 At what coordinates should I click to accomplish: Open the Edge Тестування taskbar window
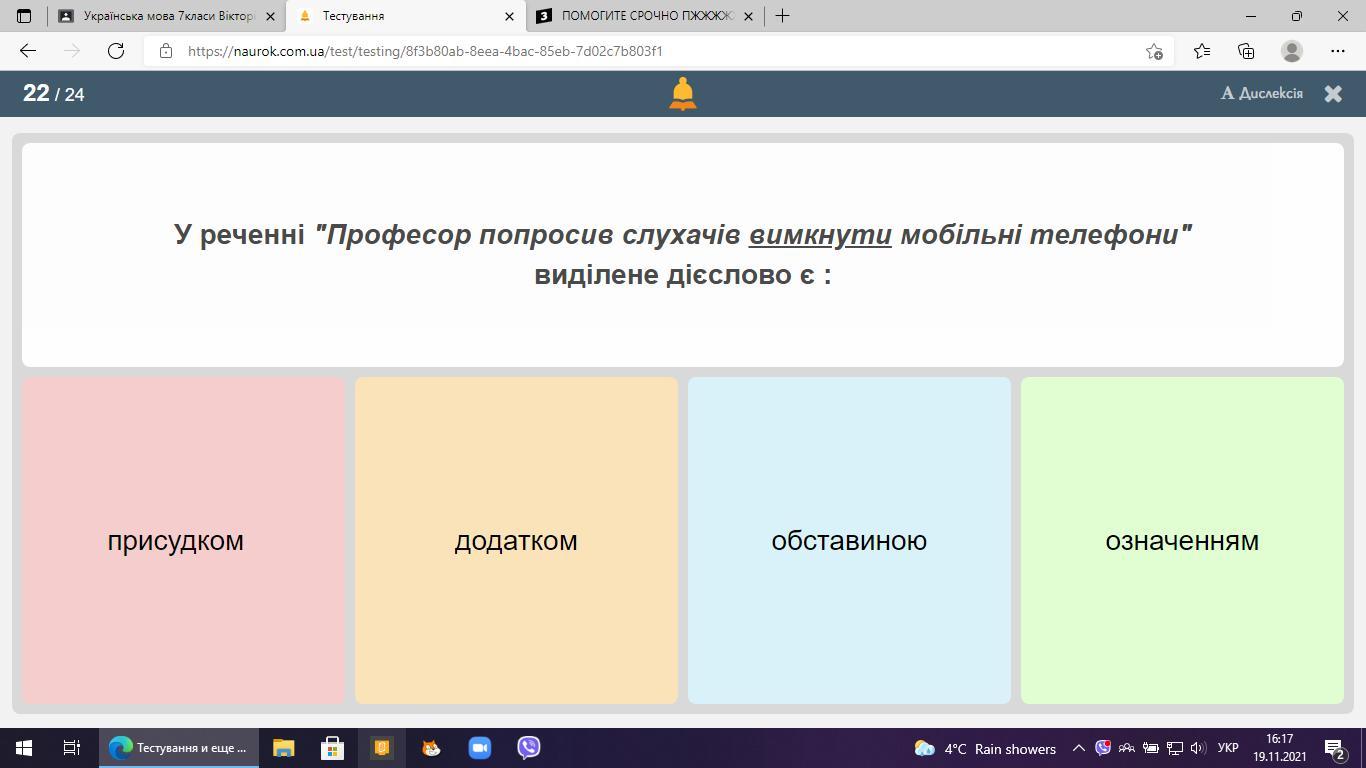coord(179,748)
